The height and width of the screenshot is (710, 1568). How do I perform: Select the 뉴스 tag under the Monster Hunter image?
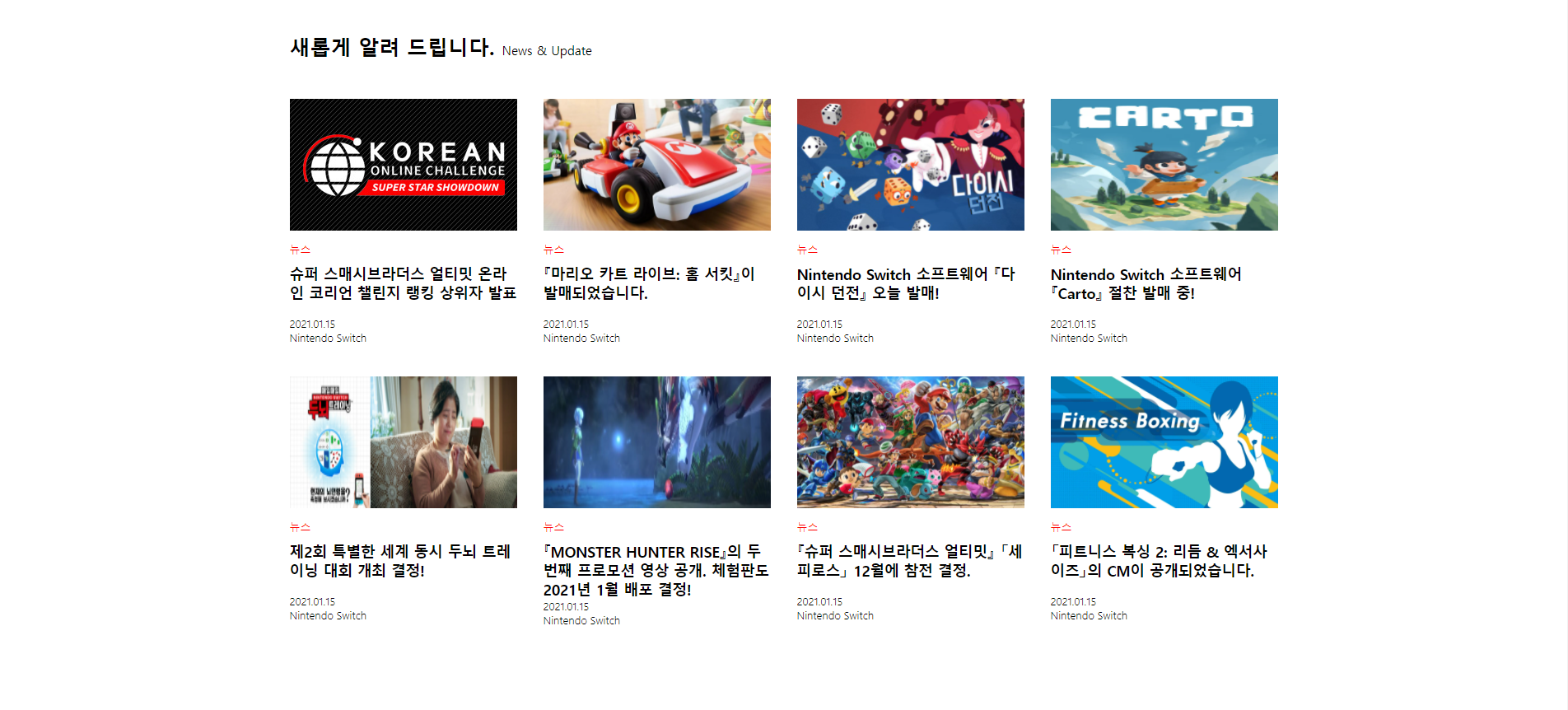click(553, 527)
